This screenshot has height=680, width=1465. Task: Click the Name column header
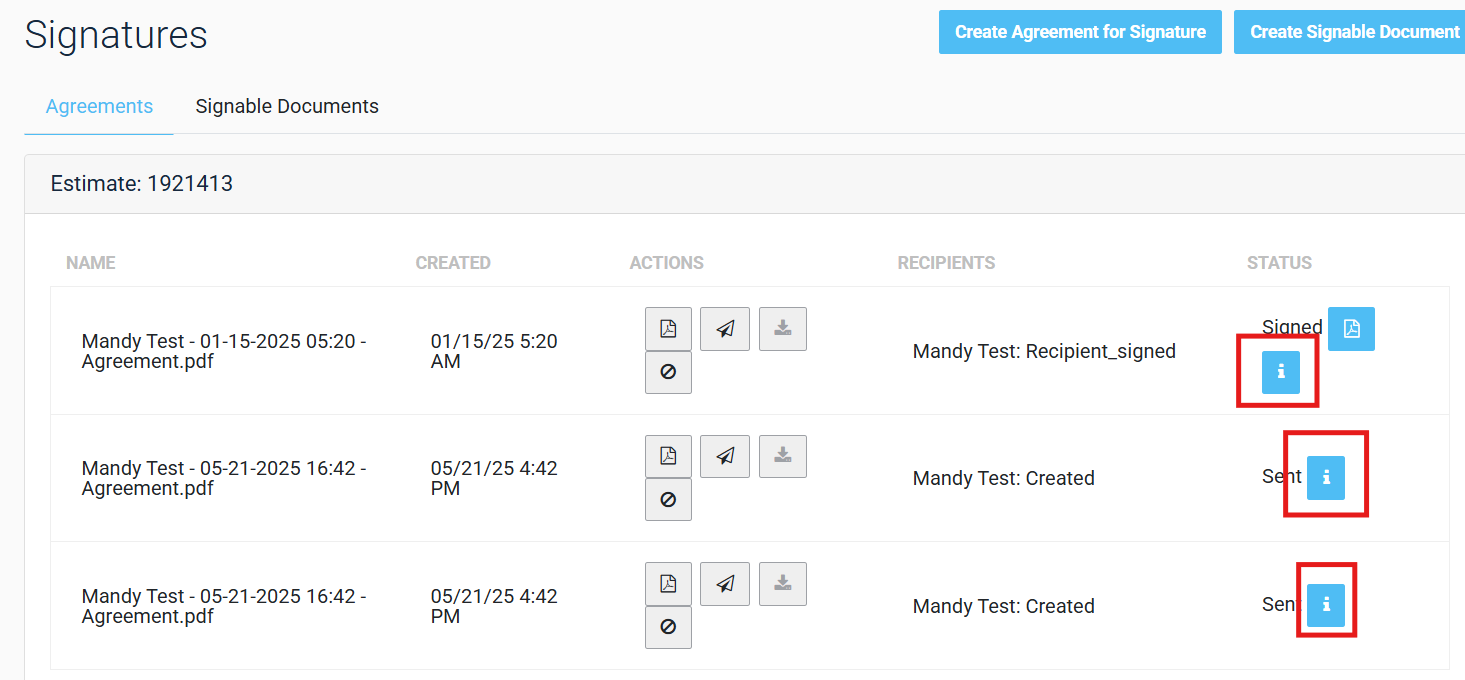click(x=91, y=263)
